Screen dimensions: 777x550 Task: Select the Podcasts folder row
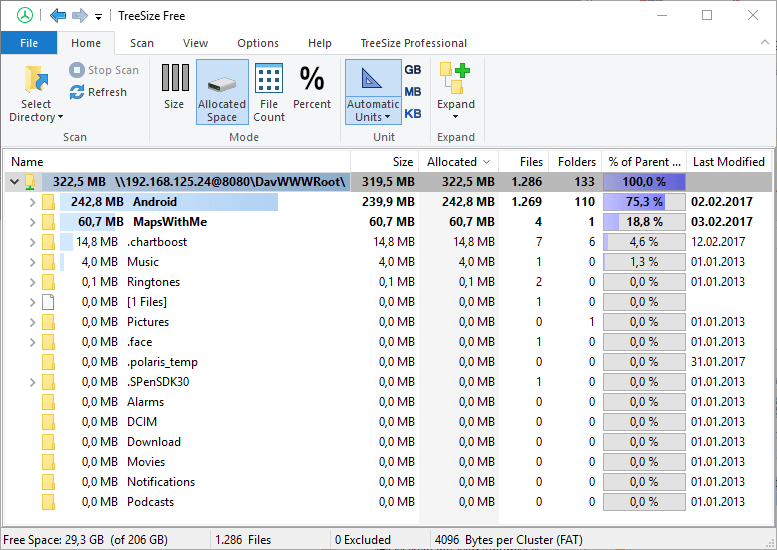(388, 502)
